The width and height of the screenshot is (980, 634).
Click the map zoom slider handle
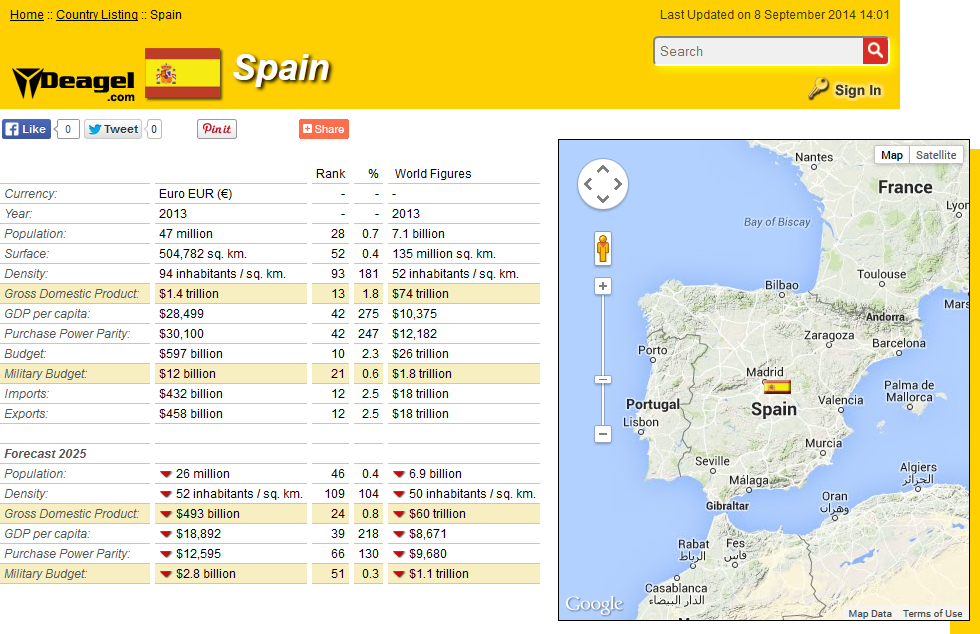click(x=603, y=379)
